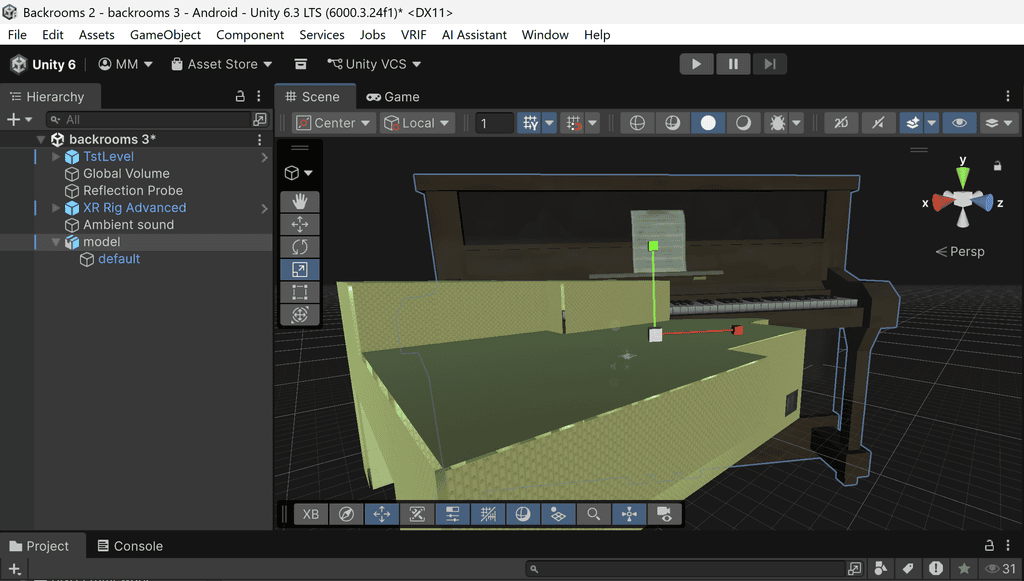Open the MM account dropdown
Screen dimensions: 1024x581
[x=125, y=64]
